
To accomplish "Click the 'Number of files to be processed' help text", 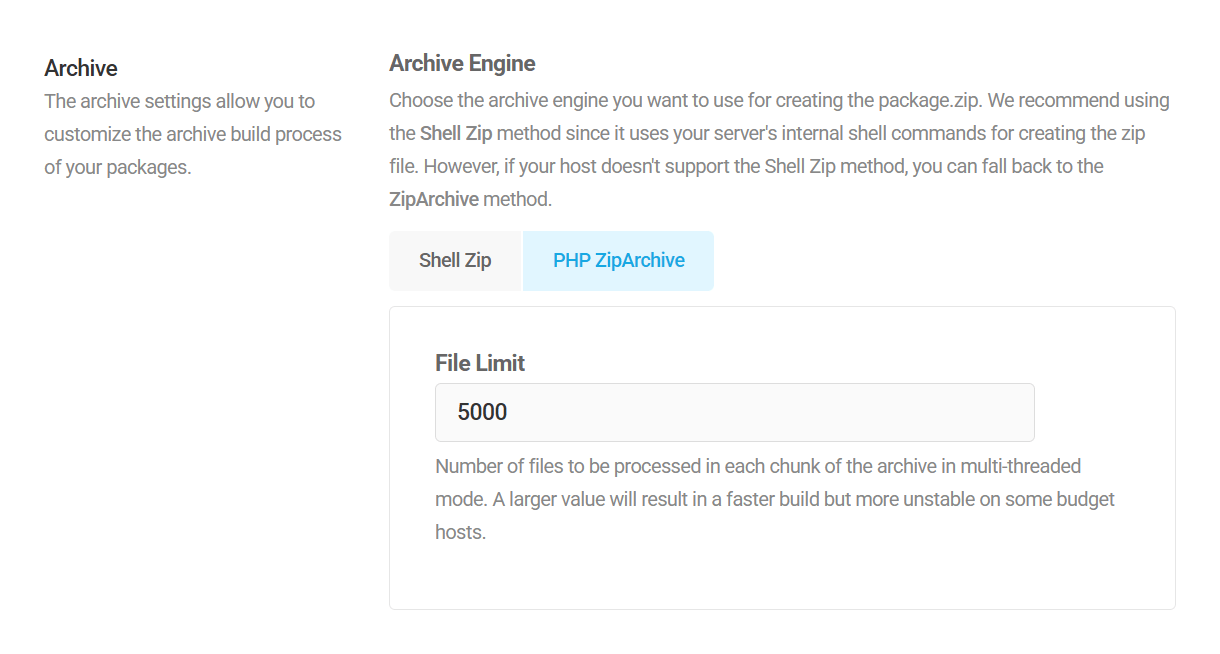I will (560, 466).
